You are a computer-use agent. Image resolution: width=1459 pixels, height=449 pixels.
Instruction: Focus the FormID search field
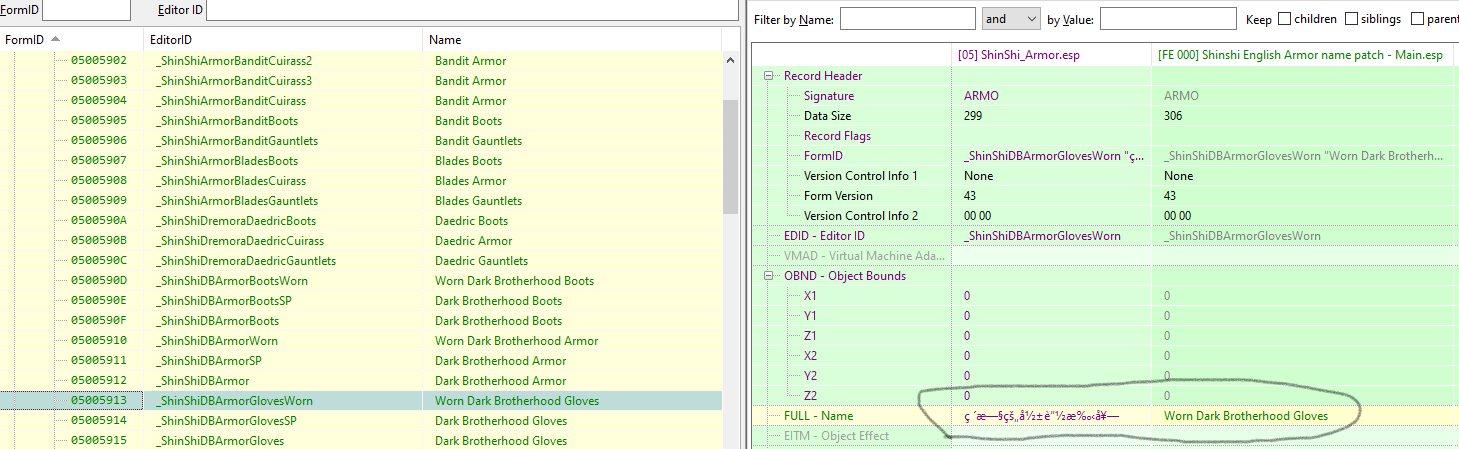click(86, 10)
